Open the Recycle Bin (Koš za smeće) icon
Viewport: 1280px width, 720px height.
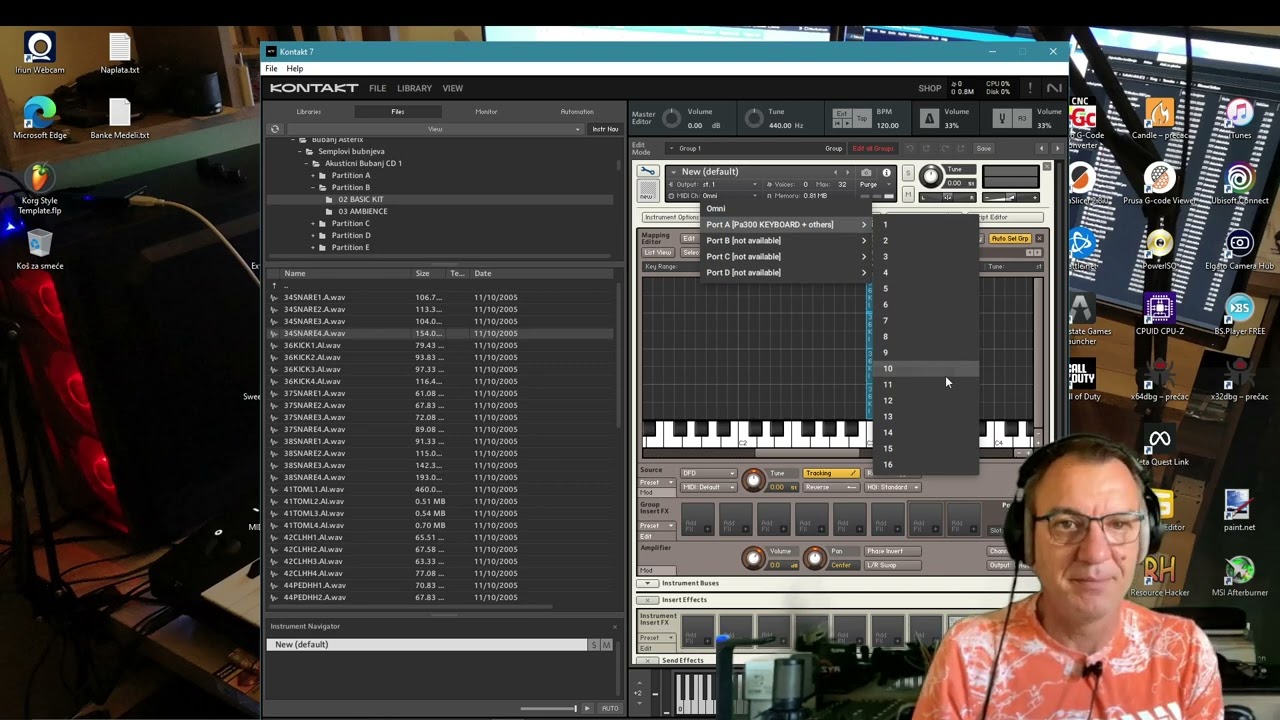[x=39, y=250]
